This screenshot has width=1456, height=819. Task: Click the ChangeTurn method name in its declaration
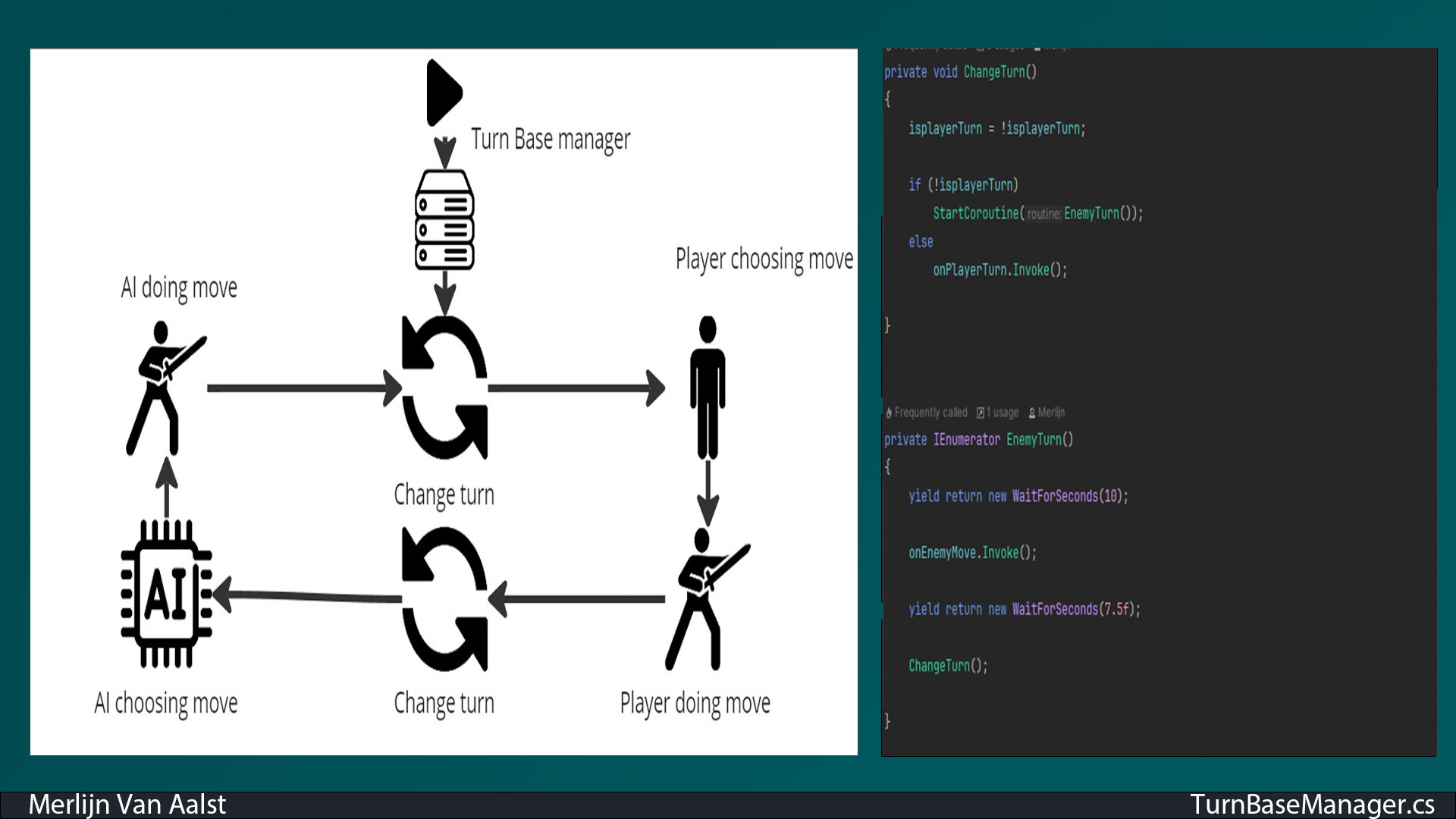993,72
